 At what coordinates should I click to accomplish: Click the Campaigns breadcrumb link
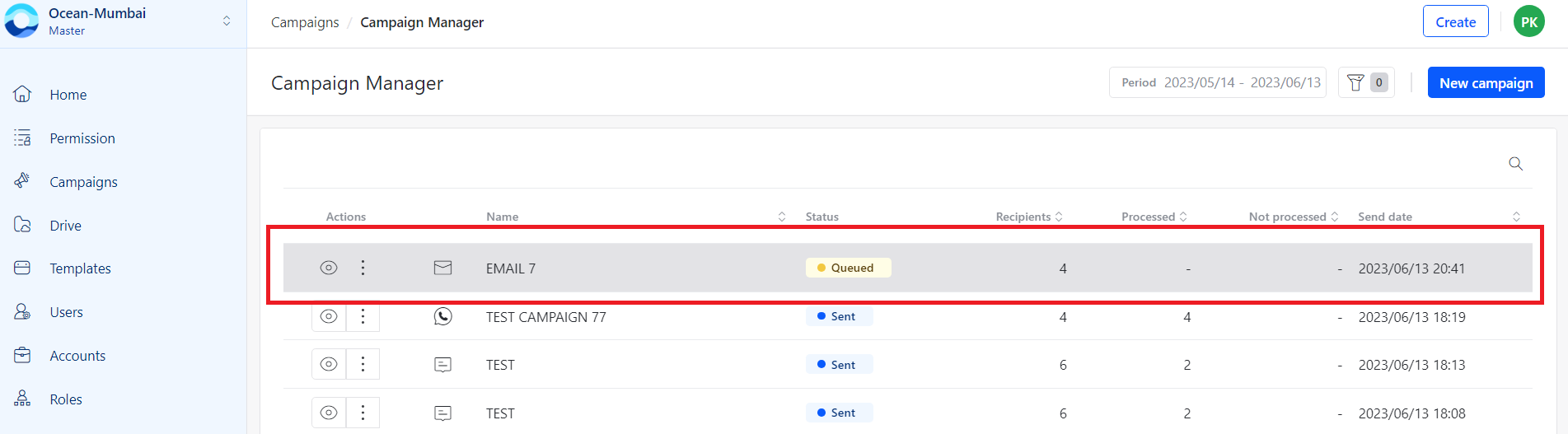(305, 22)
